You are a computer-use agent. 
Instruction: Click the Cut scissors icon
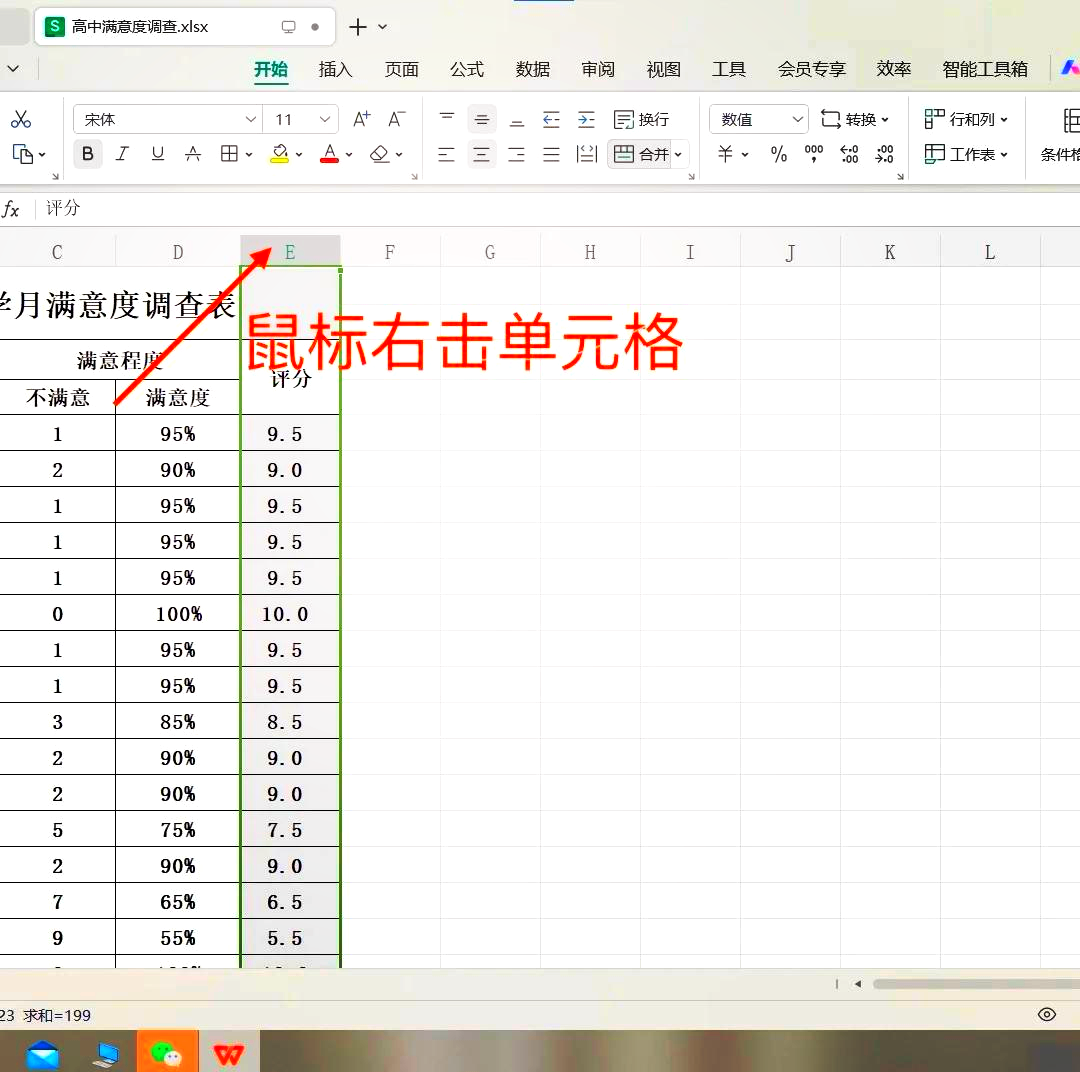coord(21,120)
